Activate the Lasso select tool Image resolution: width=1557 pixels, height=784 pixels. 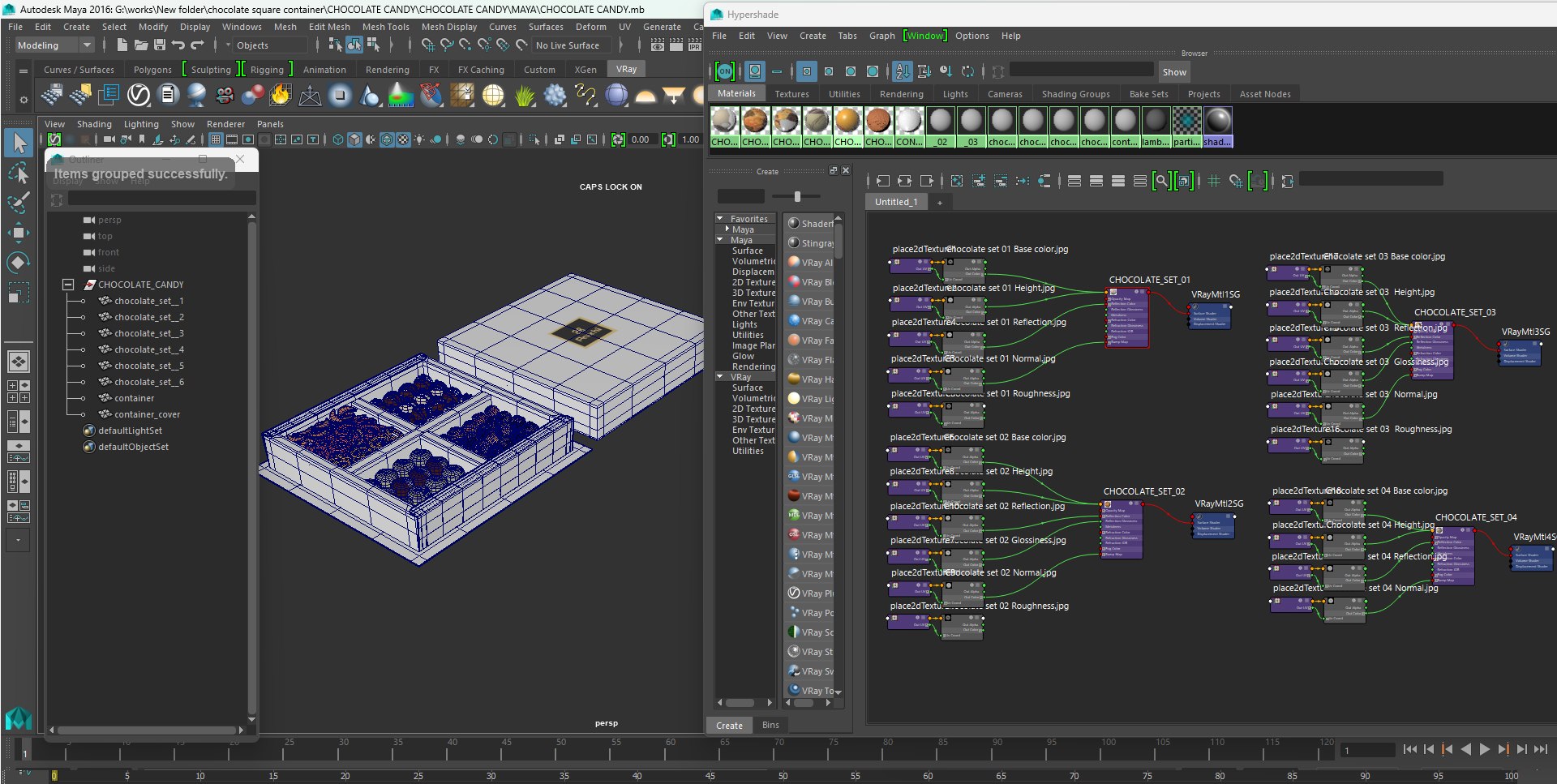(x=19, y=173)
